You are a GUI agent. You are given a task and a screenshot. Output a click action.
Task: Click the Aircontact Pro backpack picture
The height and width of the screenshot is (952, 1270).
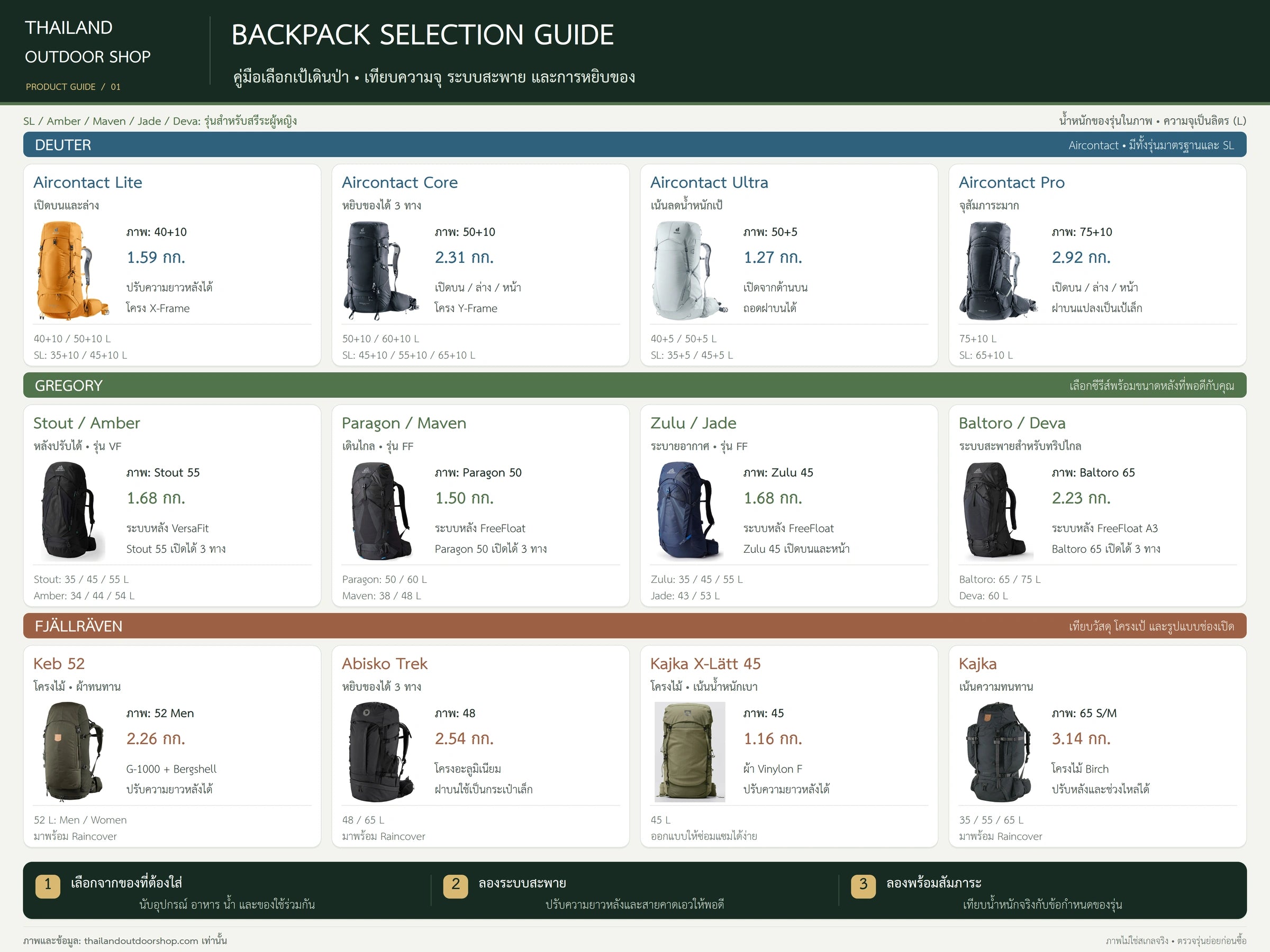(x=997, y=271)
